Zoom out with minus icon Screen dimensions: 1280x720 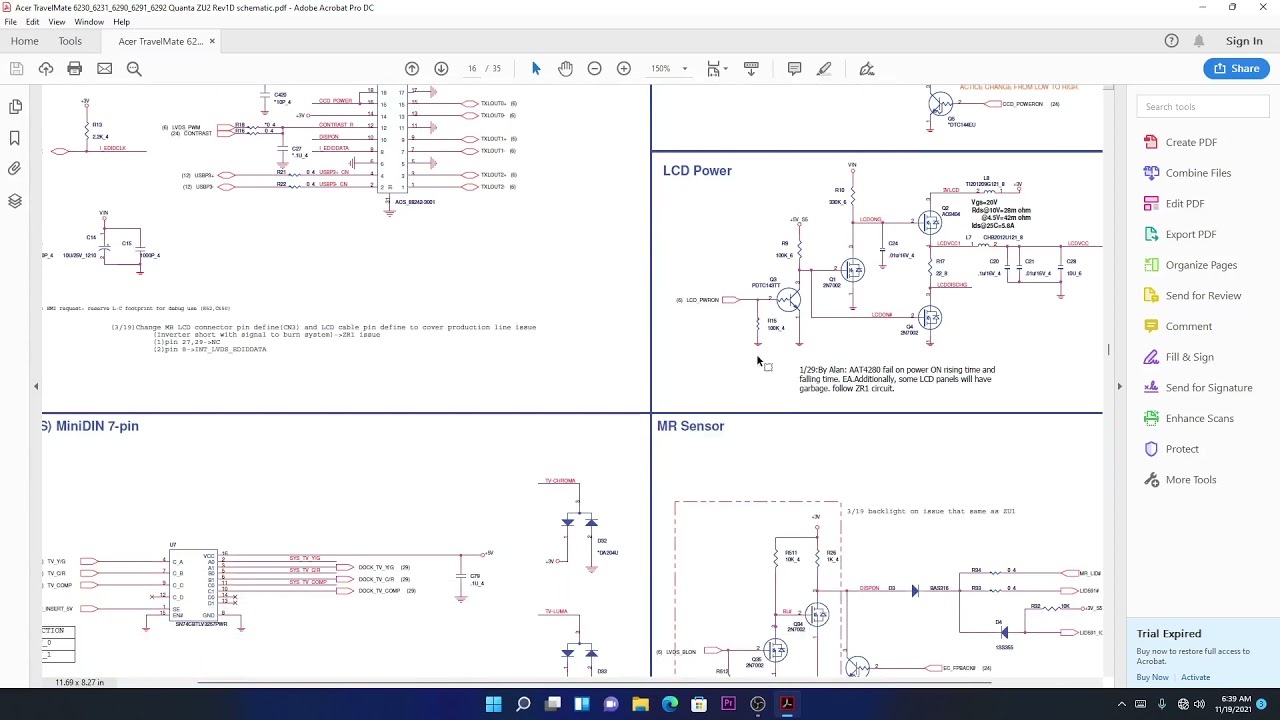click(595, 68)
